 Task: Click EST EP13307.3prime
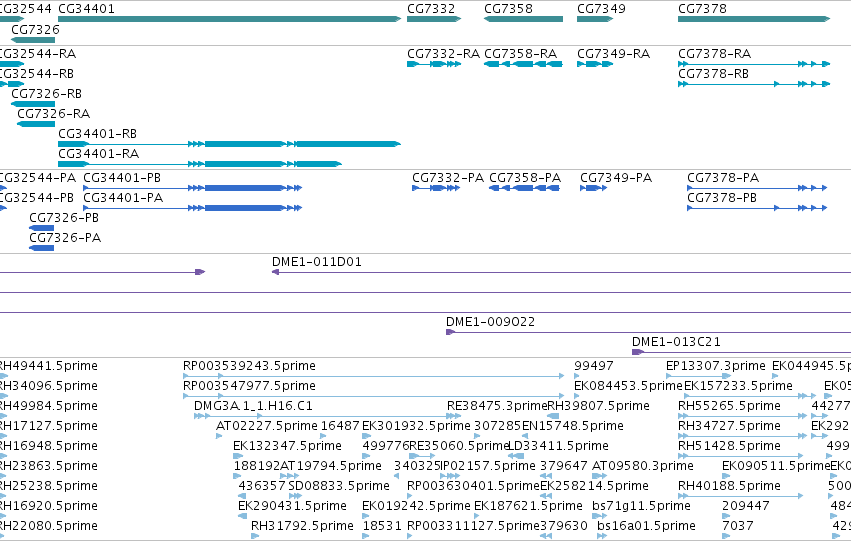(716, 366)
